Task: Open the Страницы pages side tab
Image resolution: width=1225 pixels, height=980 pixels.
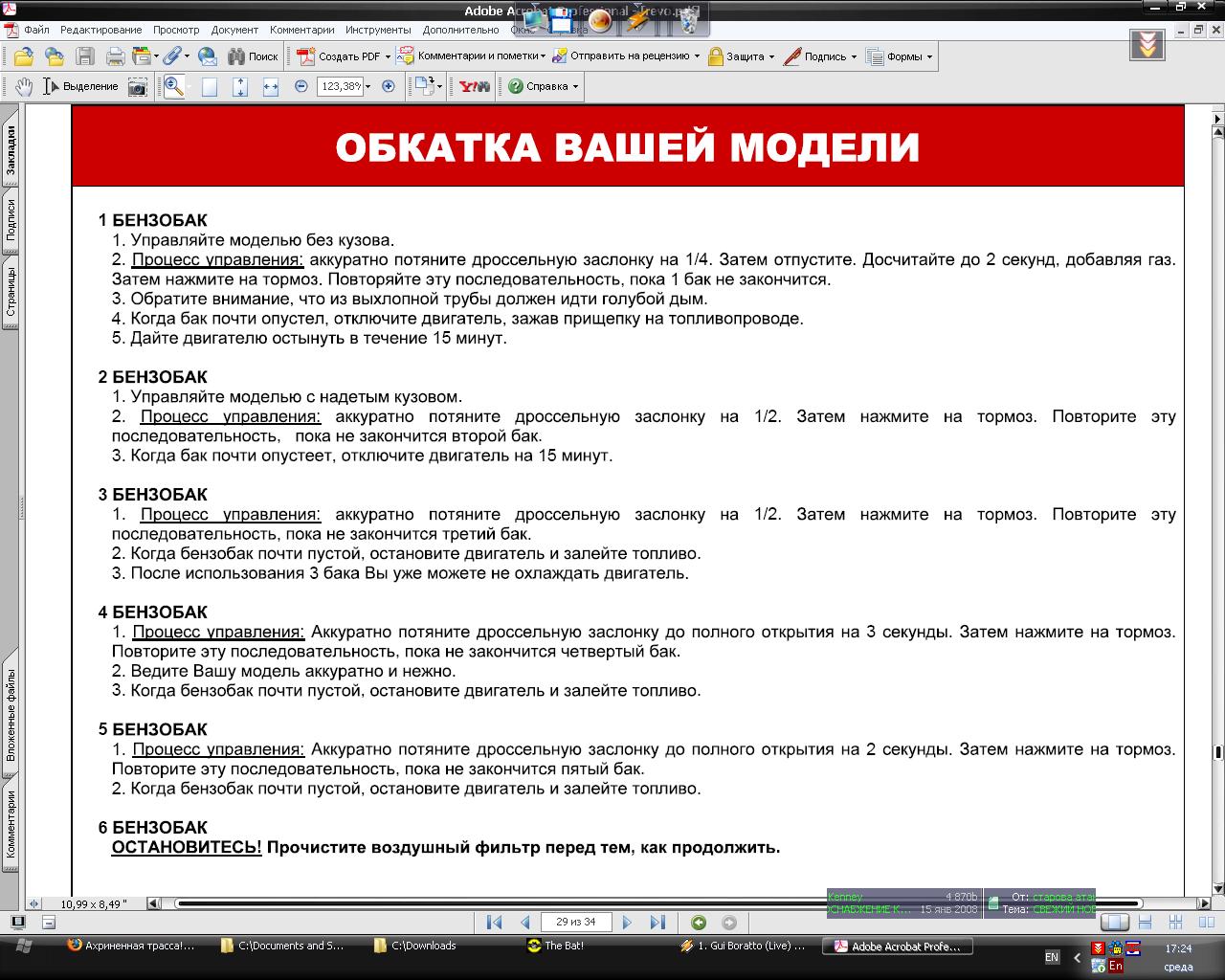Action: coord(10,292)
